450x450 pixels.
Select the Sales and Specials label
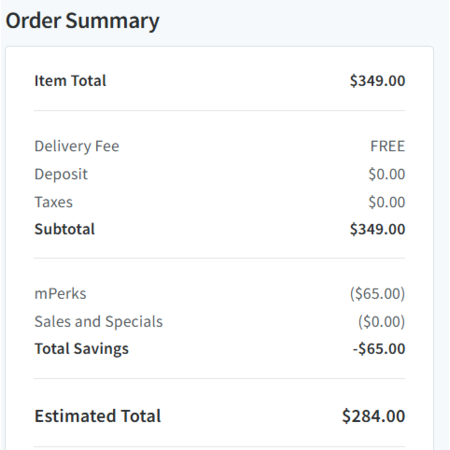[x=99, y=322]
